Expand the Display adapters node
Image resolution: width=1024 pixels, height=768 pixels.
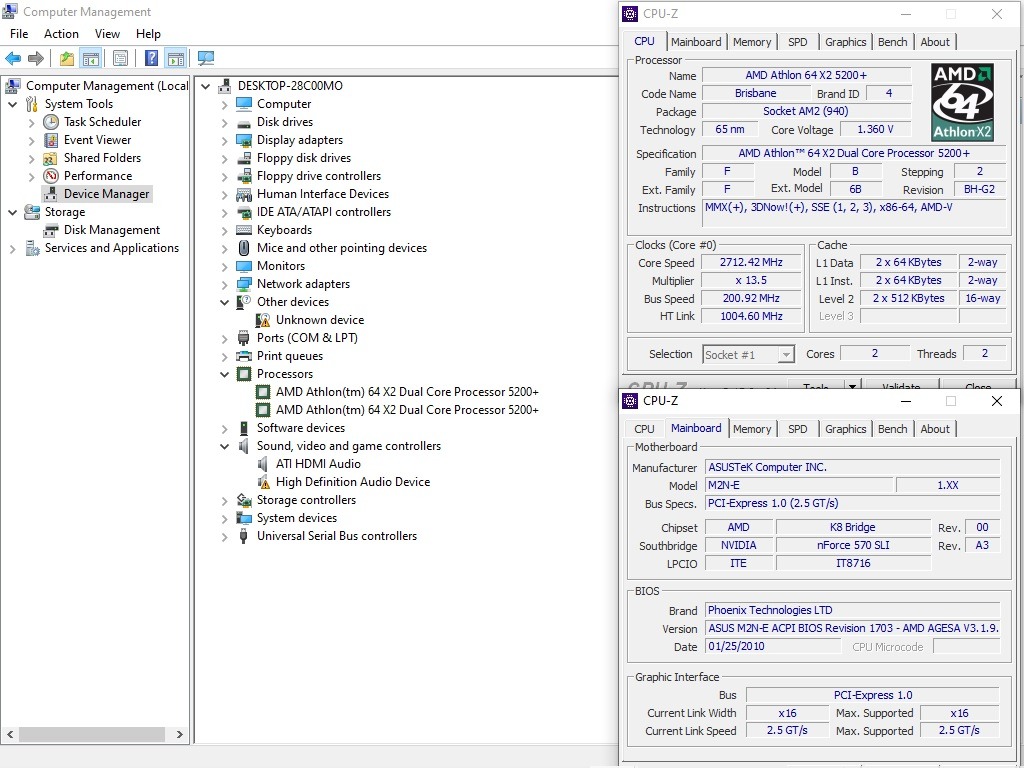pyautogui.click(x=224, y=141)
